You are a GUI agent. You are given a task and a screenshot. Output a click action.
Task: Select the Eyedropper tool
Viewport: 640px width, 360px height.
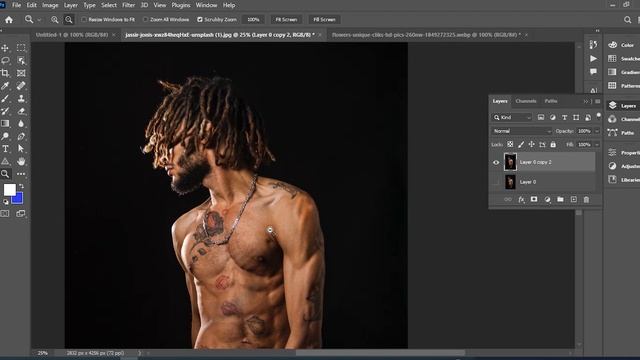tap(5, 86)
